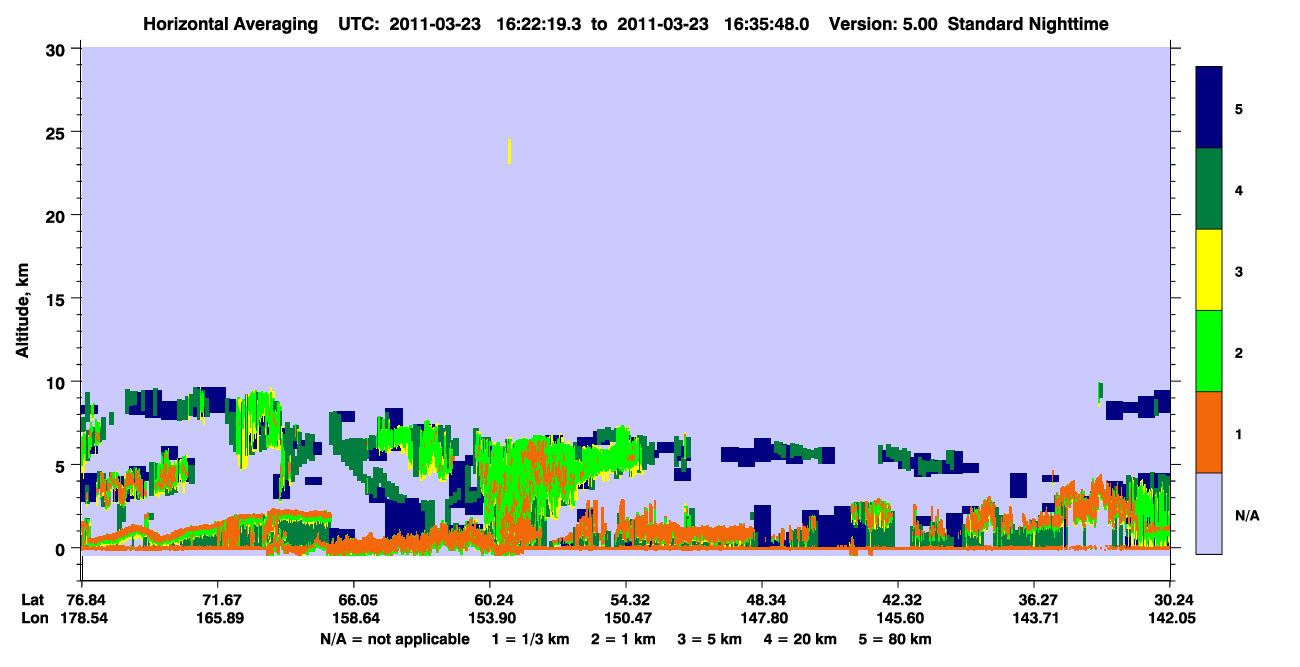Click the dark blue color bar segment labeled 5
1300x667 pixels.
coord(1209,108)
